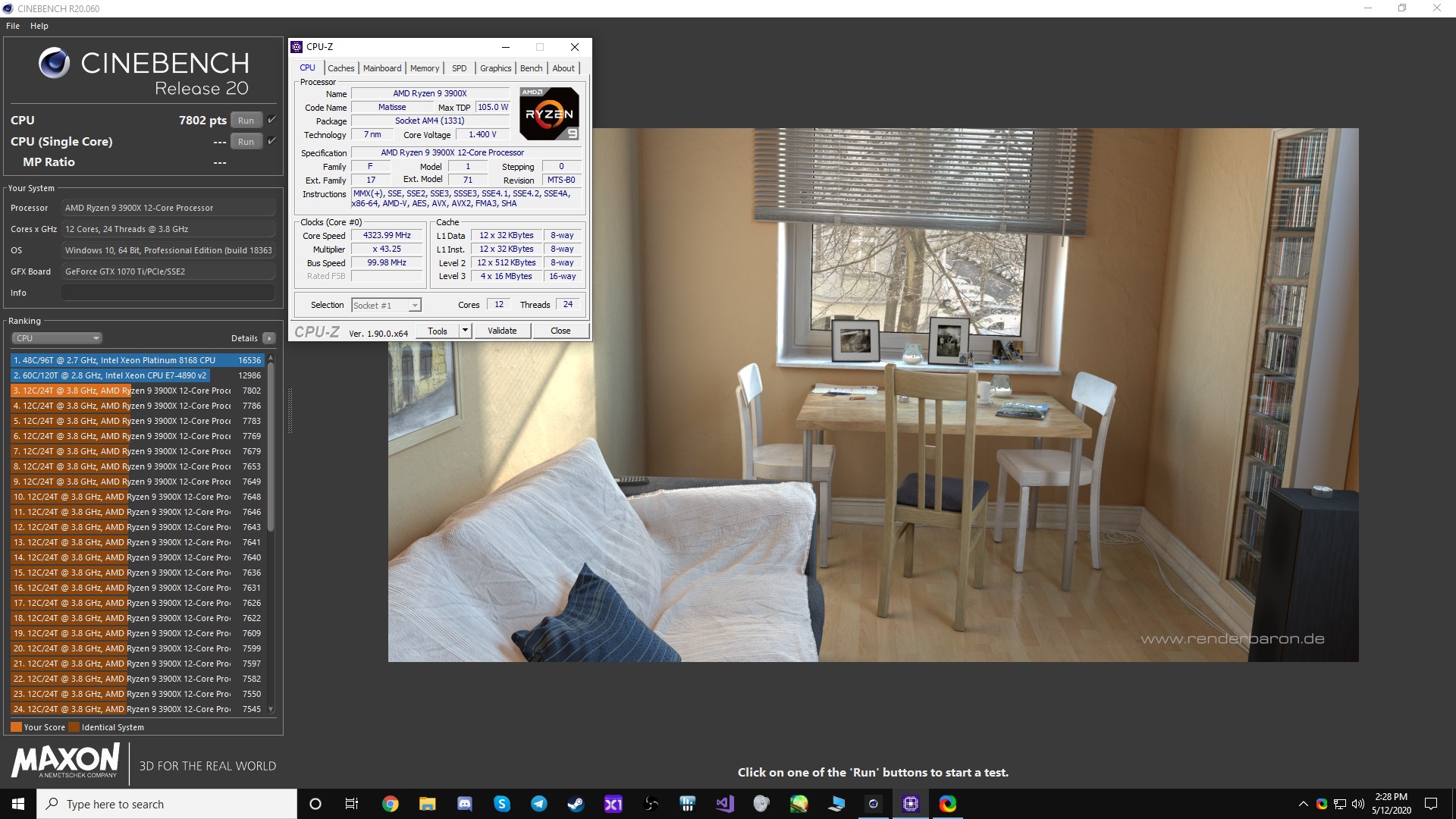Switch to the Memory tab in CPU-Z

[425, 68]
